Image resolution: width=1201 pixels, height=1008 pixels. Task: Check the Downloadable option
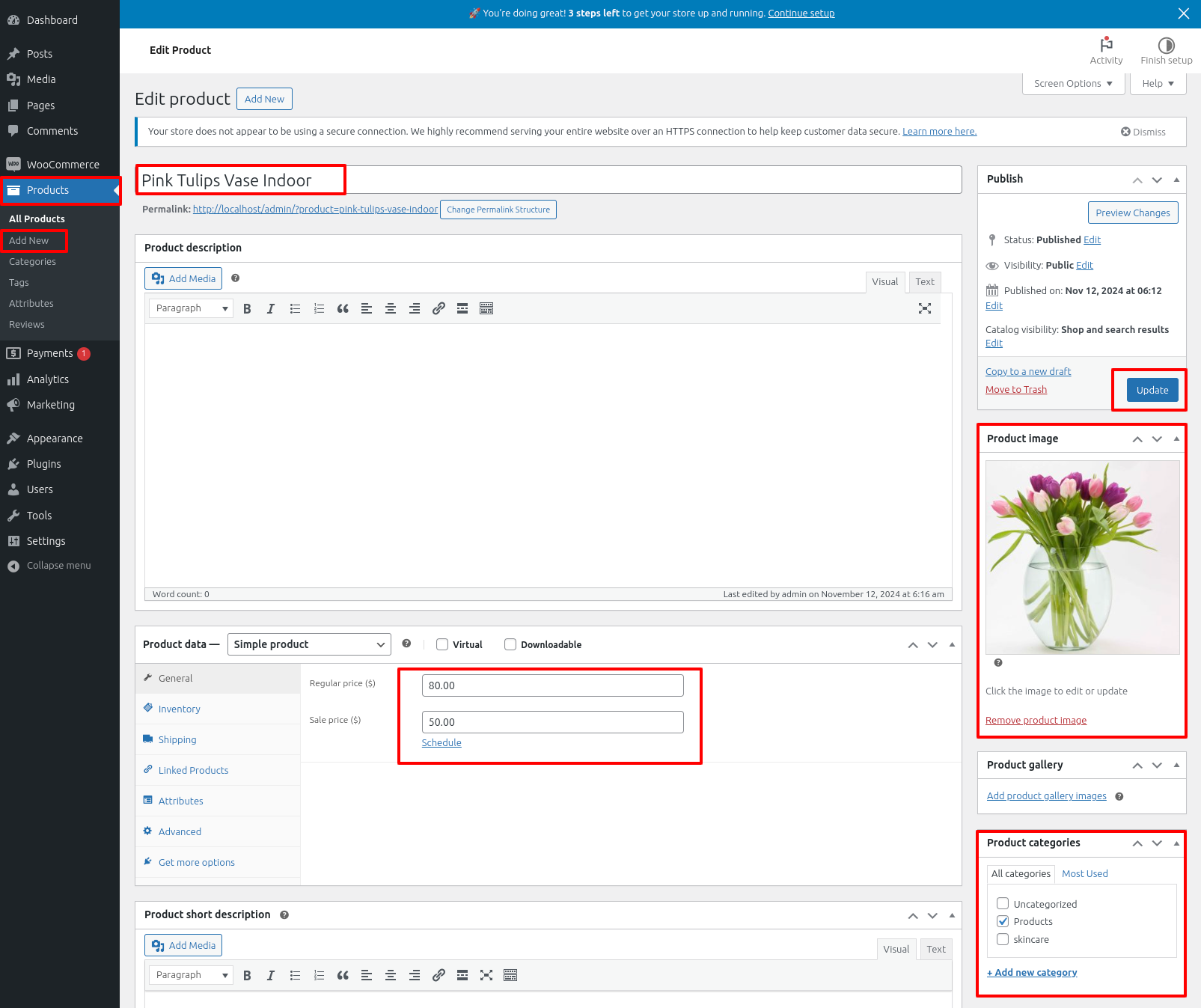510,644
